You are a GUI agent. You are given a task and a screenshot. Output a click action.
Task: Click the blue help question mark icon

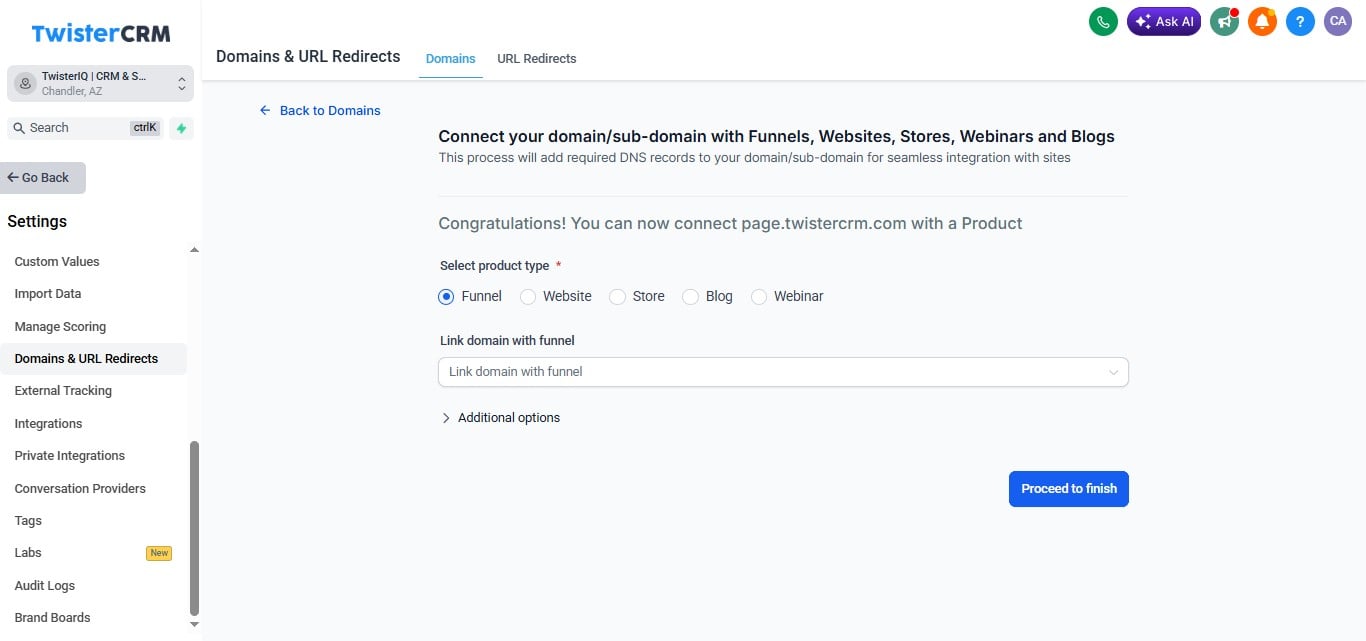[x=1300, y=22]
